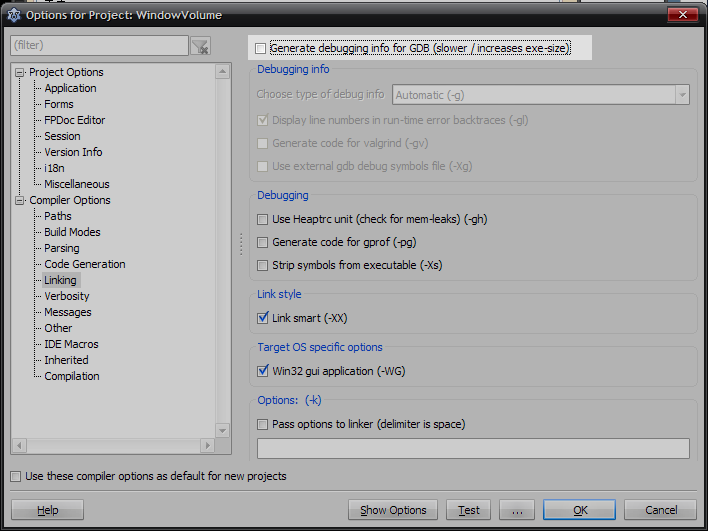Click the Help button
708x531 pixels.
point(47,510)
